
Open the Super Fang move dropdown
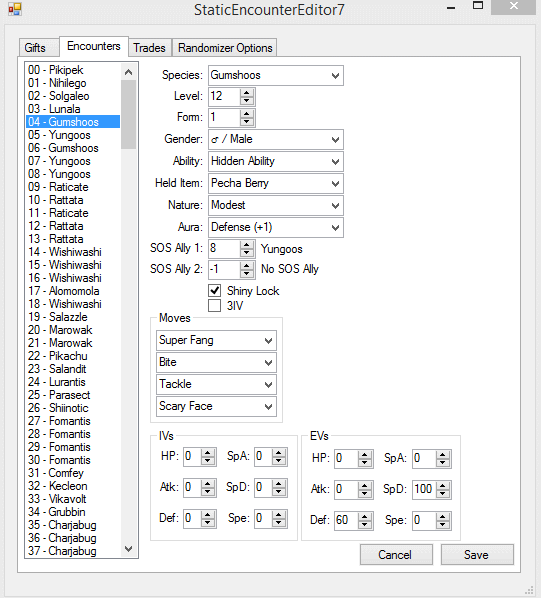216,341
